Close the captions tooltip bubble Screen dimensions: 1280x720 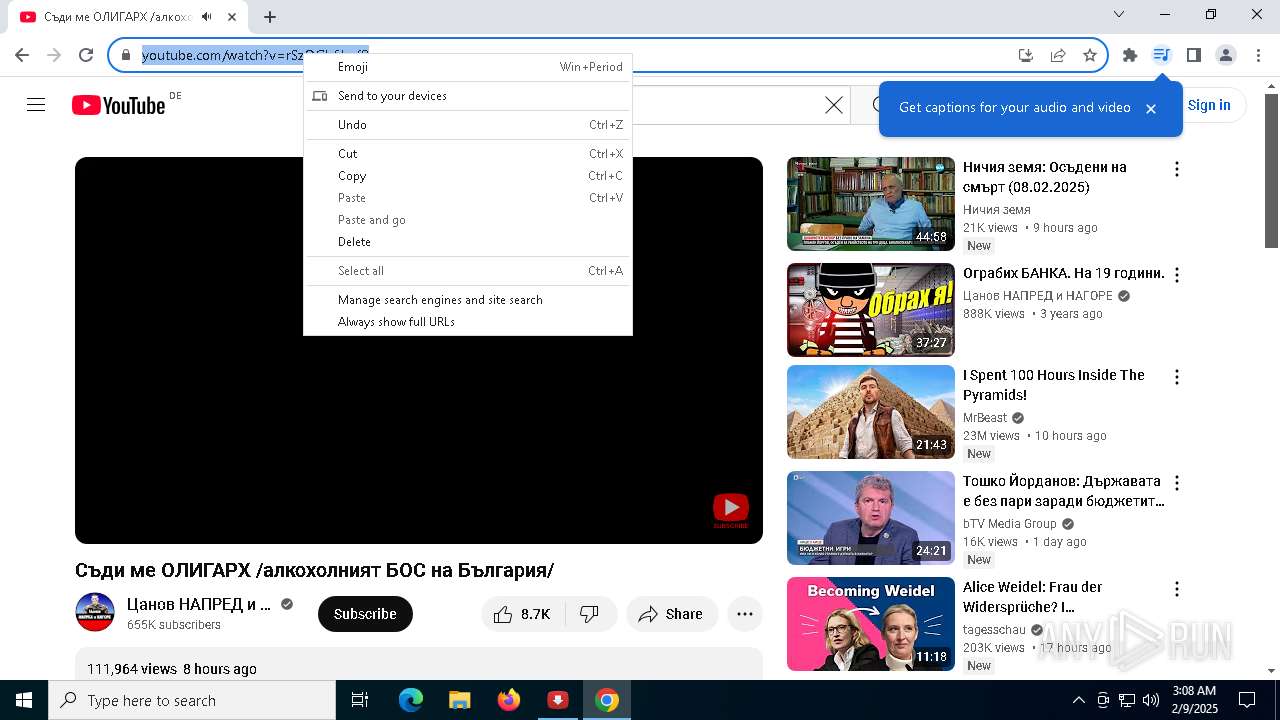click(1151, 108)
